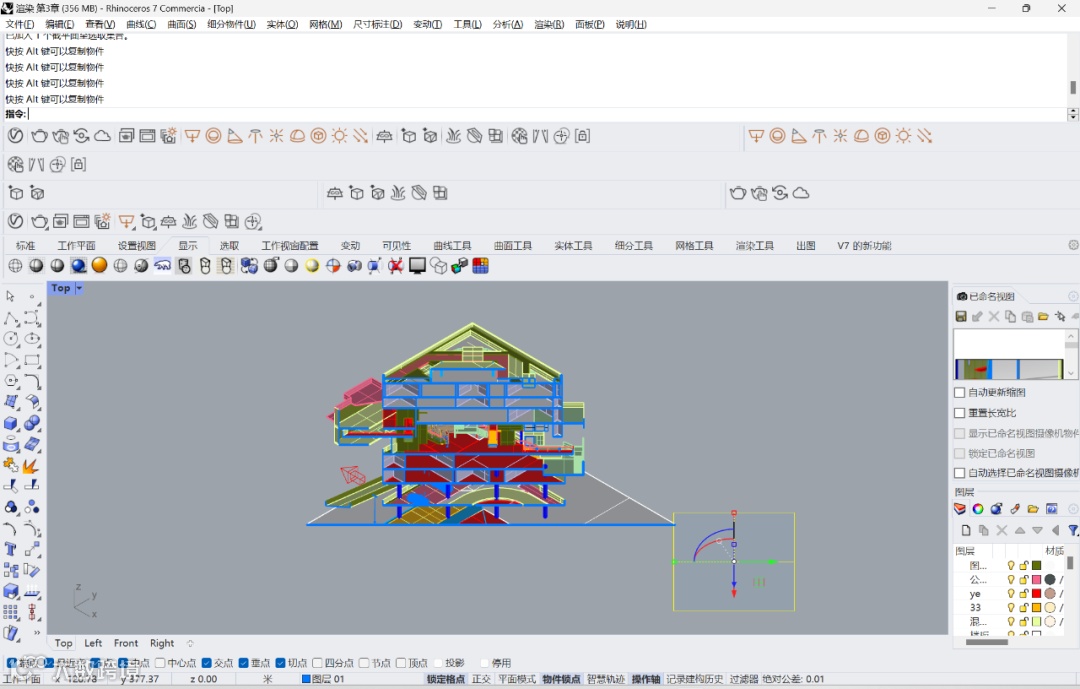
Task: Enable the 四分点 osnap checkbox
Action: [x=318, y=663]
